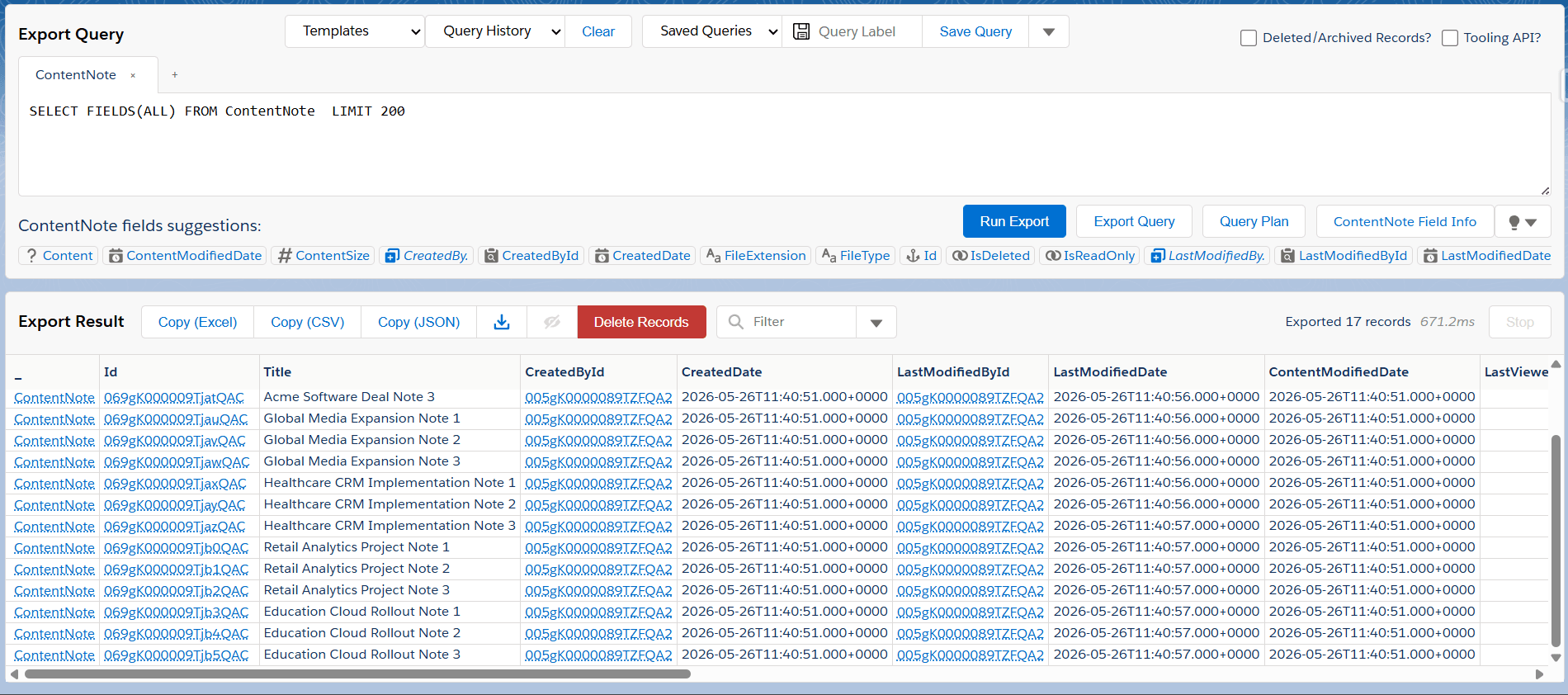Select the 'Global Media Expansion Note 3' cell
Viewport: 1568px width, 695px height.
pos(390,461)
